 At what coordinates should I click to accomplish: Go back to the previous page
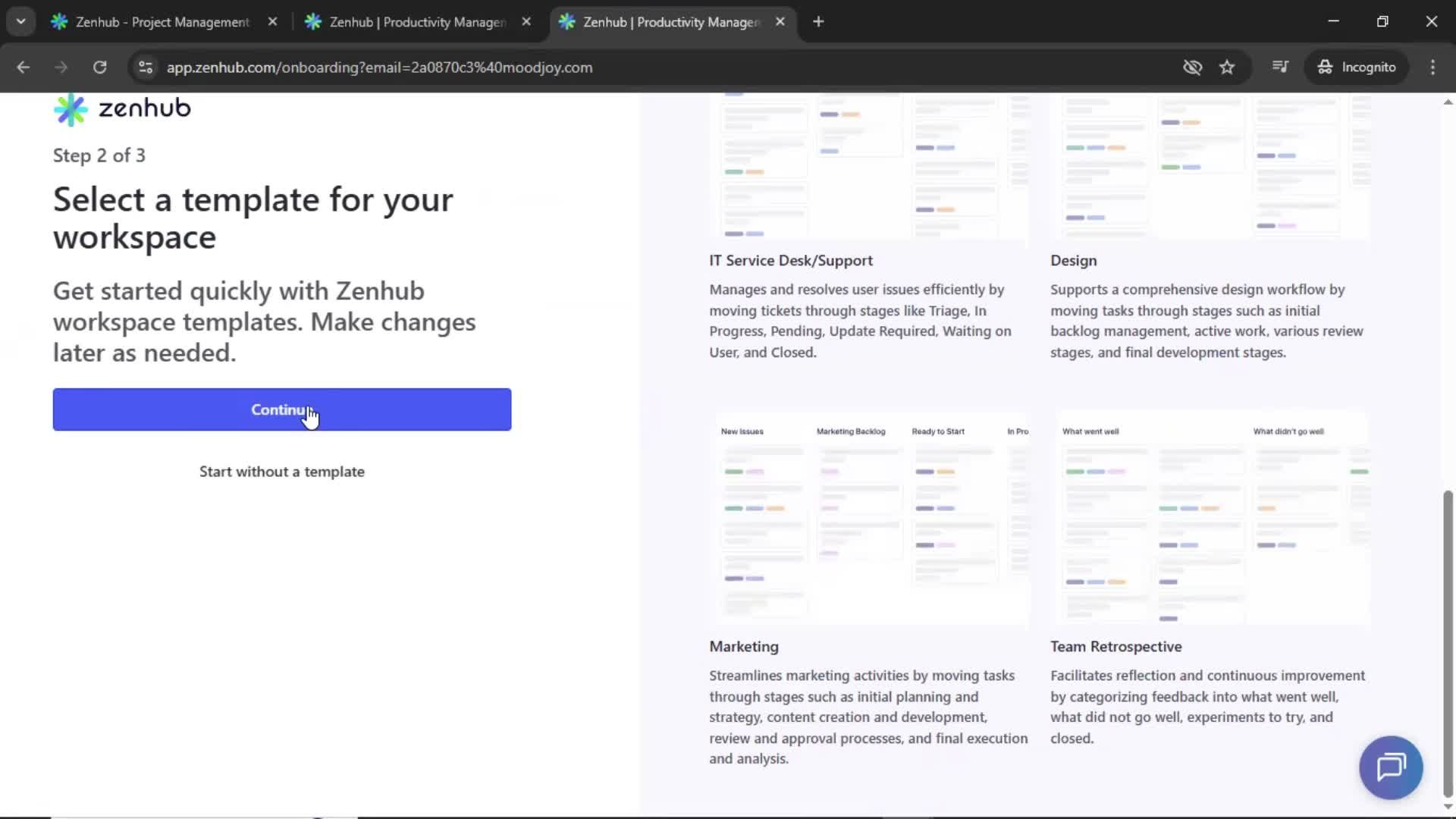(x=24, y=67)
